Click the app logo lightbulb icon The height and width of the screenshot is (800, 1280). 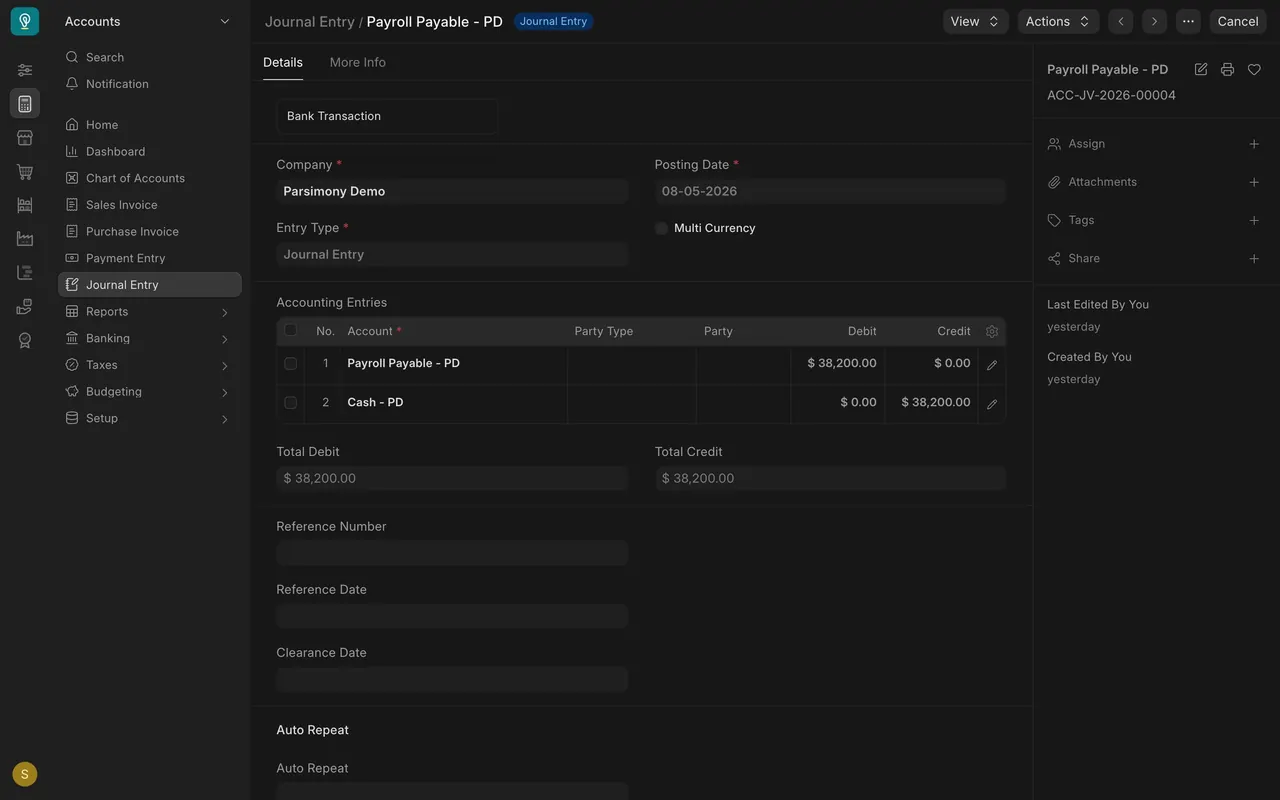(25, 21)
